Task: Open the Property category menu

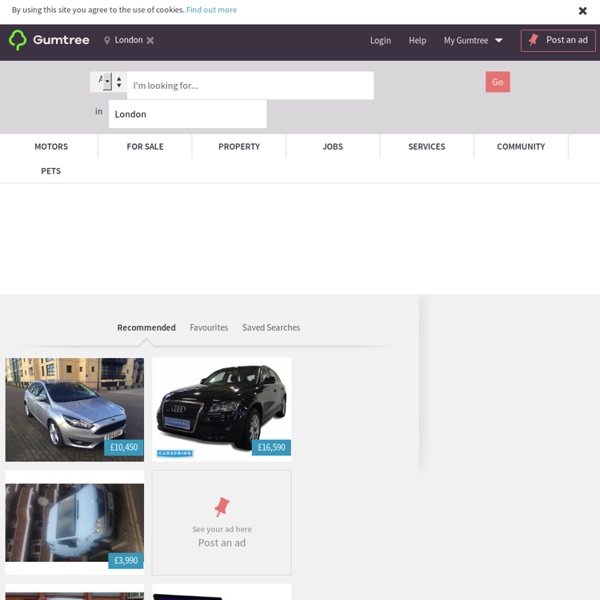Action: 239,147
